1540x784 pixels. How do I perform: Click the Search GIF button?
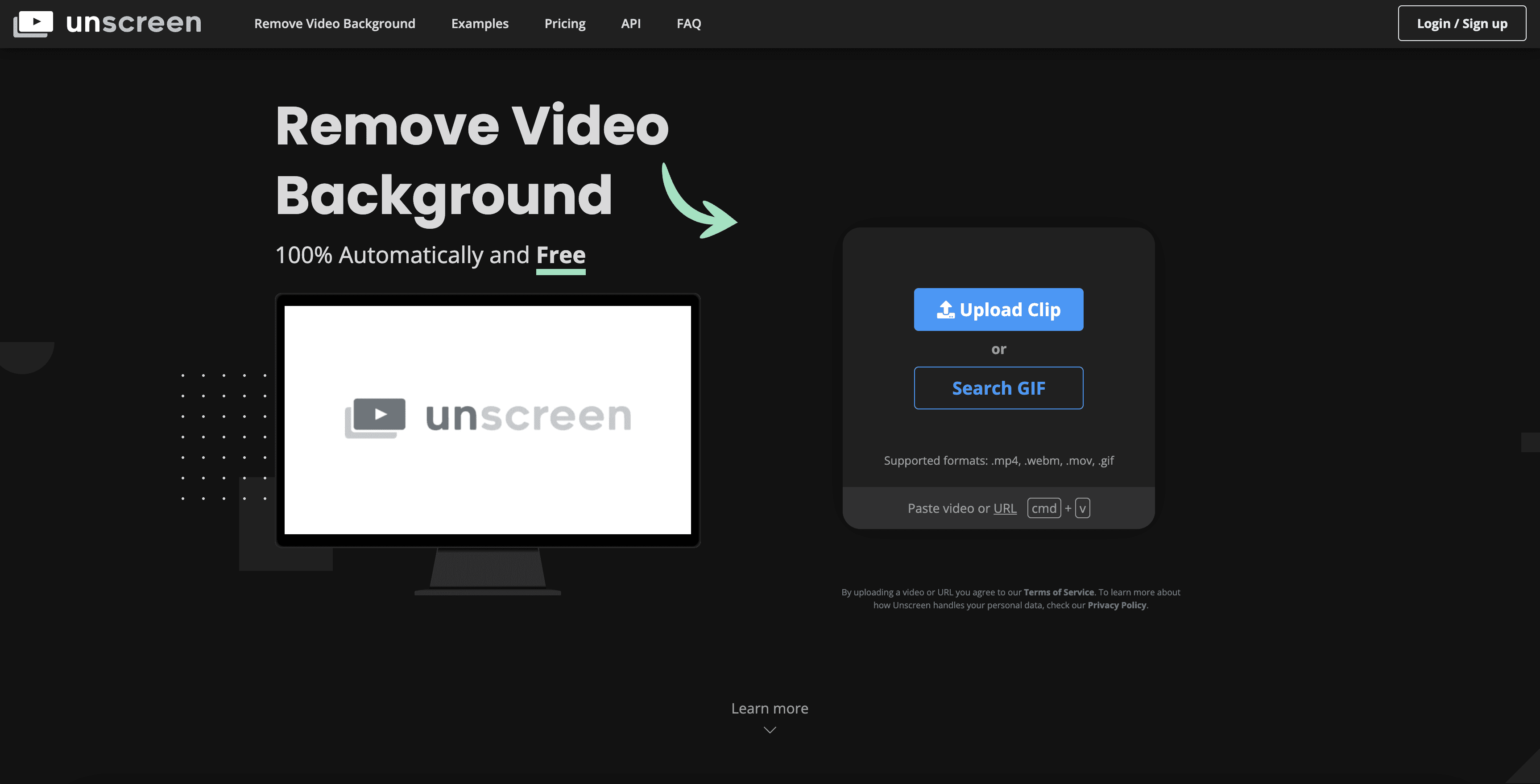click(x=998, y=388)
